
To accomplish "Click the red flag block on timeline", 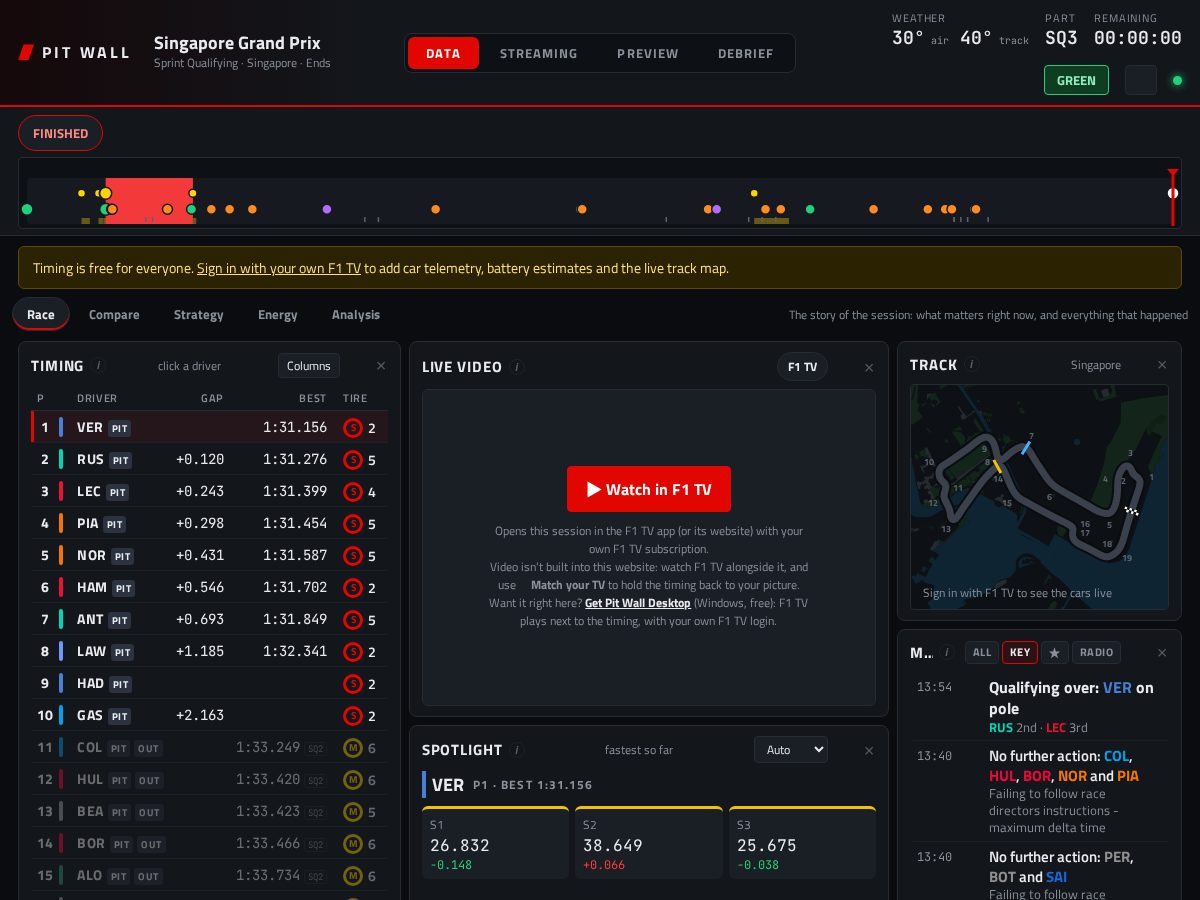I will (x=149, y=201).
